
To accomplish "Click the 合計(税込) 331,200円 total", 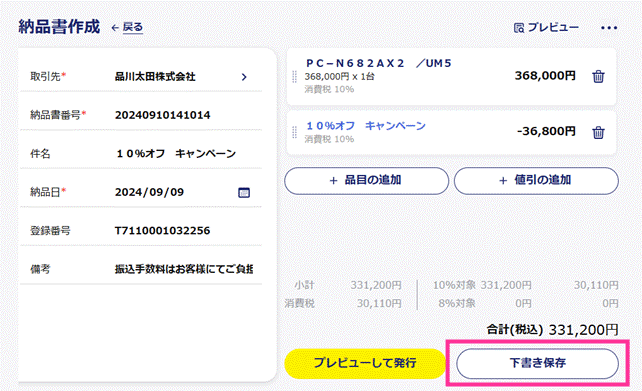I will coord(552,330).
